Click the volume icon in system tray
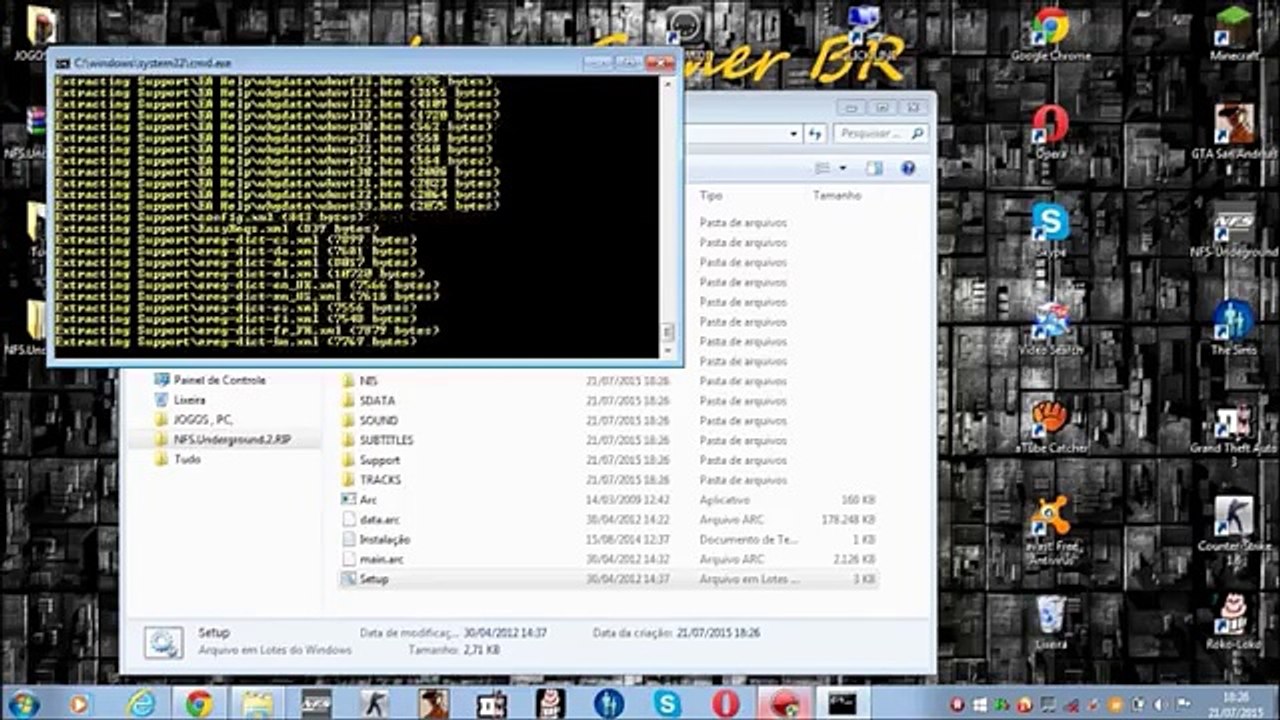 pos(1158,704)
